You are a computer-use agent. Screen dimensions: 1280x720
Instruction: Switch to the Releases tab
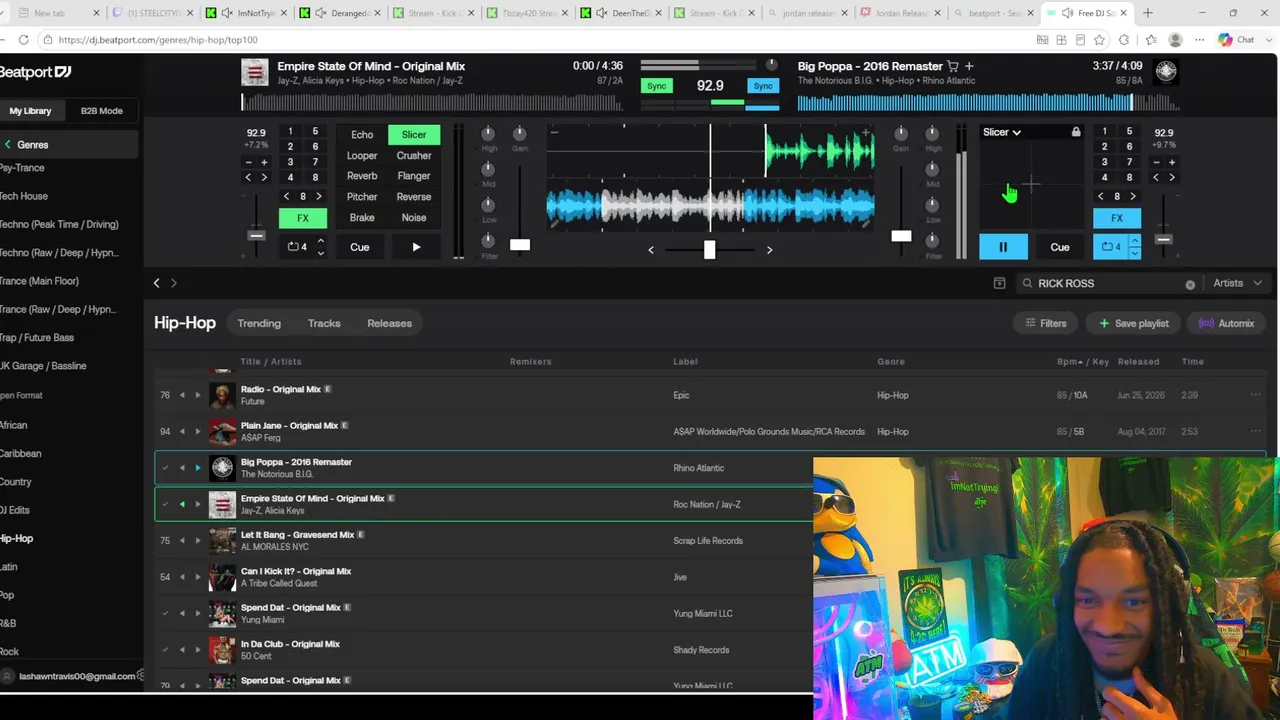(389, 323)
